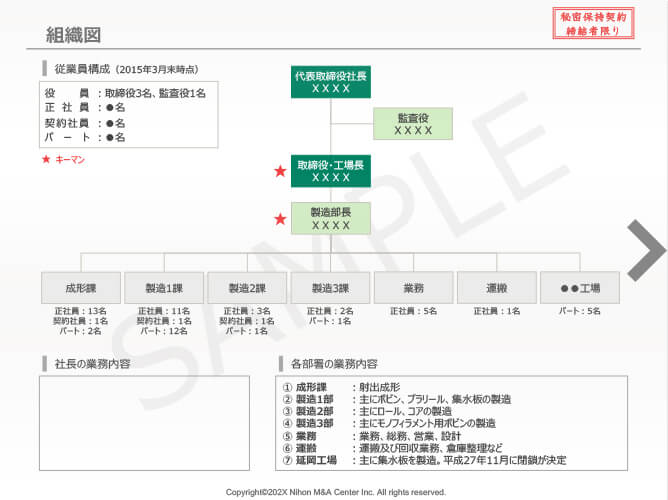Click the 成形課 department box

point(80,288)
